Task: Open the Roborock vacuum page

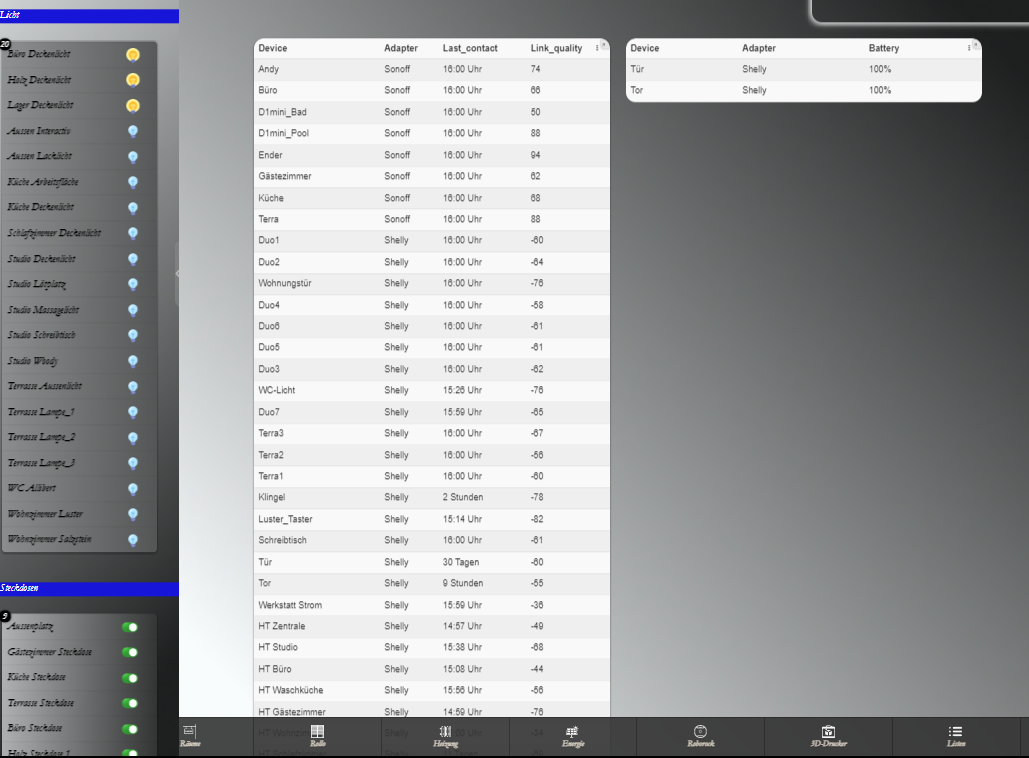Action: tap(700, 735)
